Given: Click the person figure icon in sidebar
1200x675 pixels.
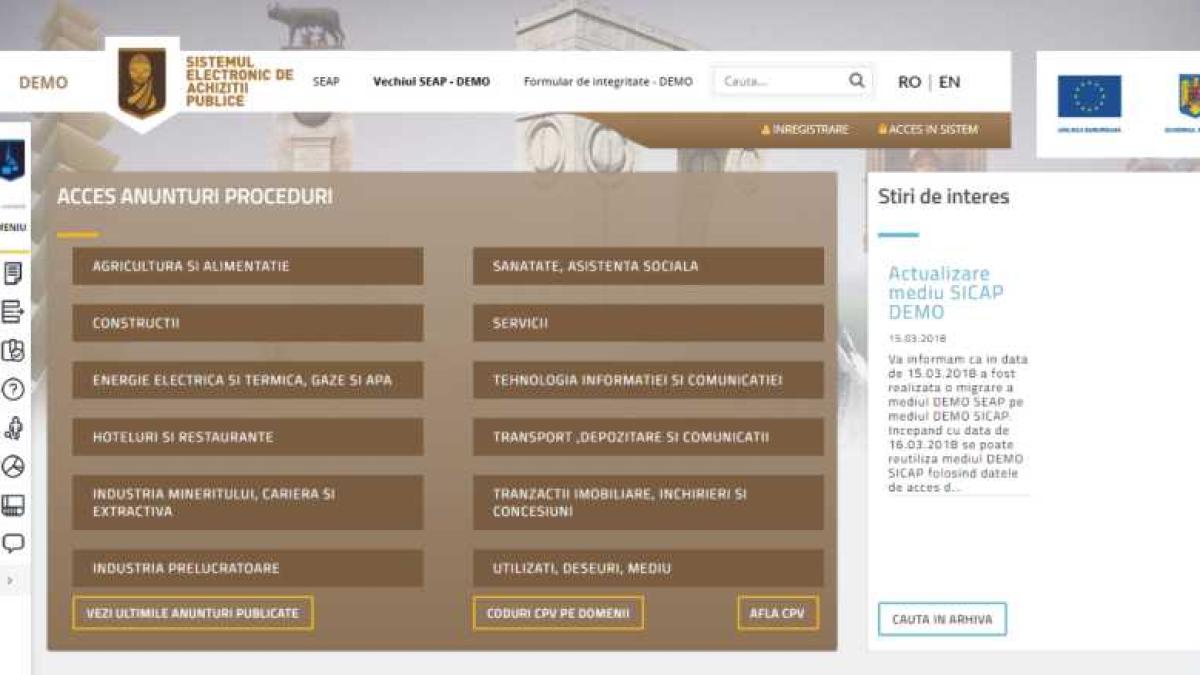Looking at the screenshot, I should click(13, 428).
